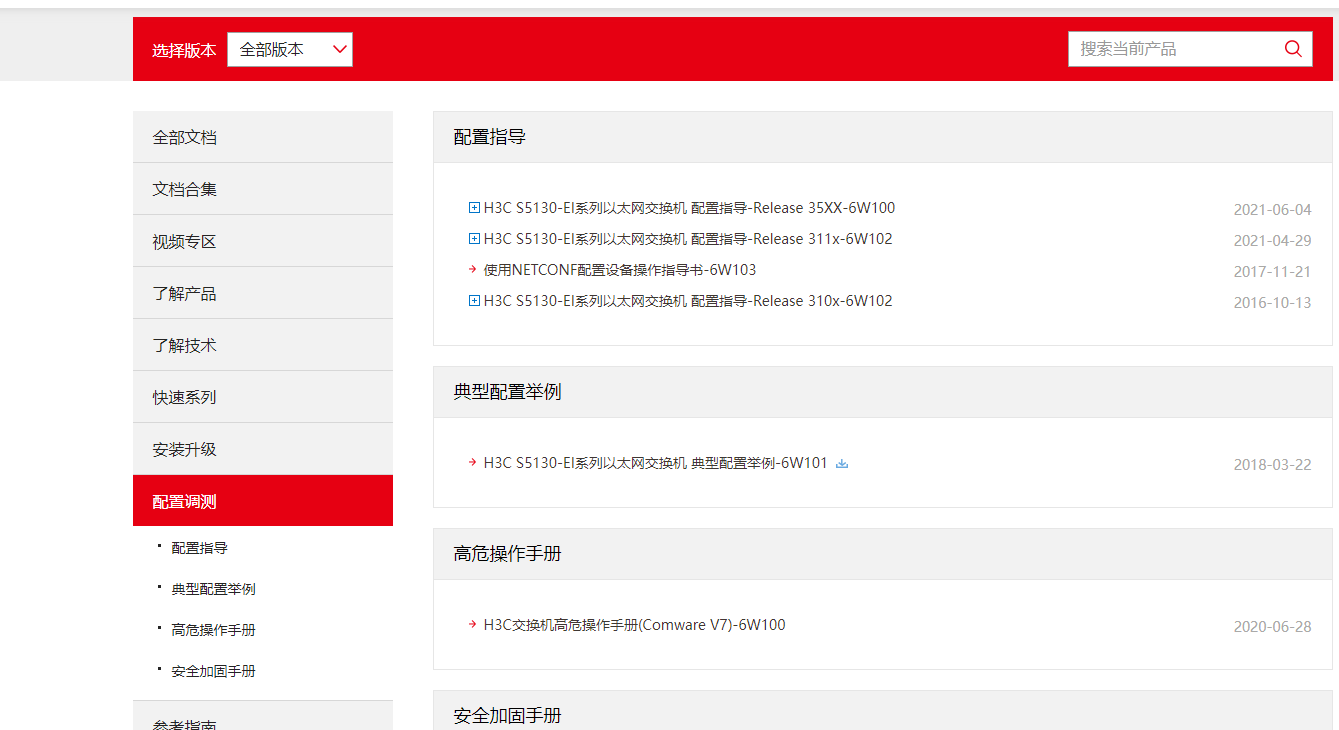The width and height of the screenshot is (1339, 730).
Task: Open 配置指导-Release 35XX-6W100 document link
Action: click(x=689, y=208)
